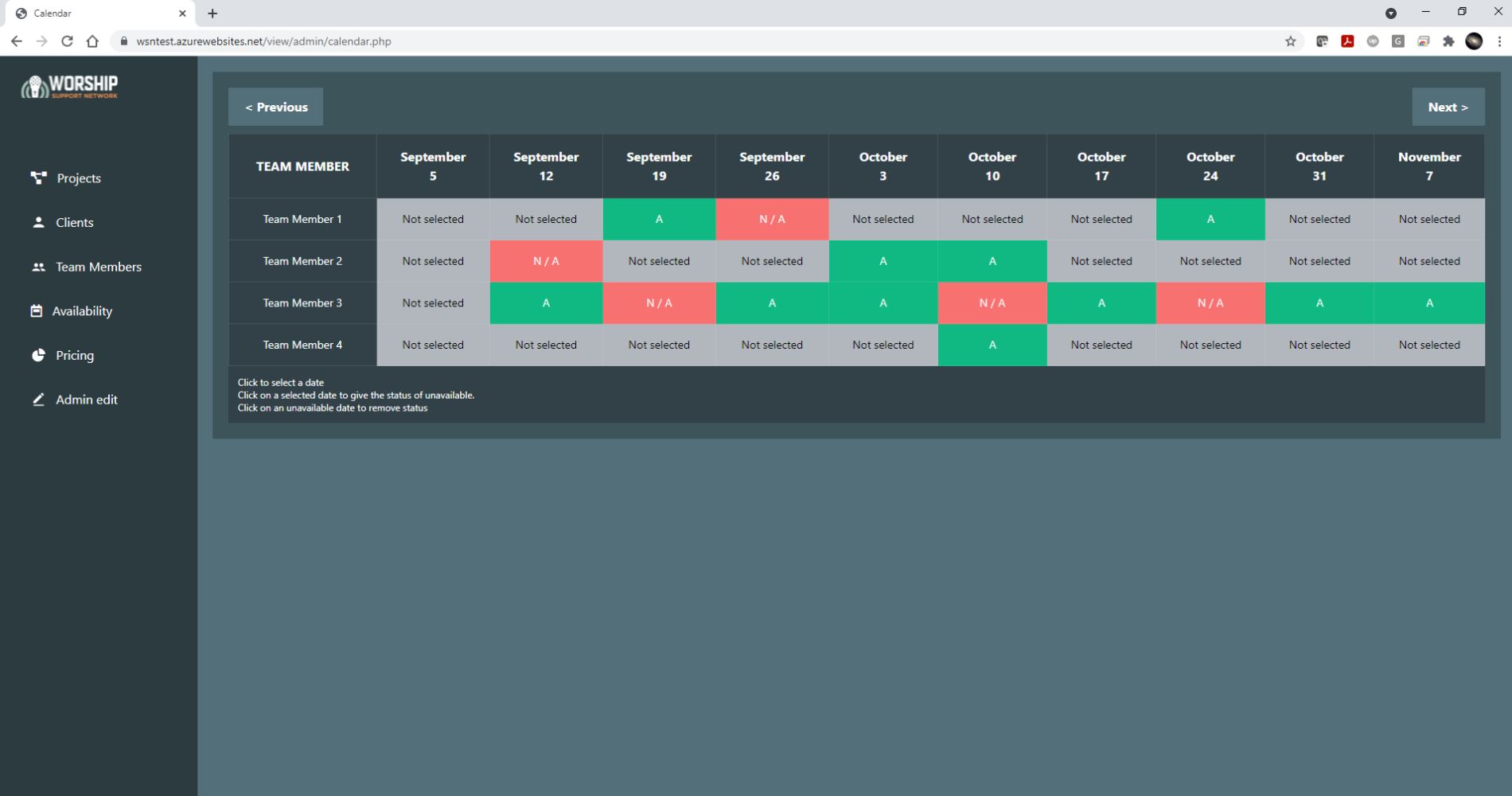The width and height of the screenshot is (1512, 796).
Task: Select October 31 for Team Member 2
Action: 1319,261
